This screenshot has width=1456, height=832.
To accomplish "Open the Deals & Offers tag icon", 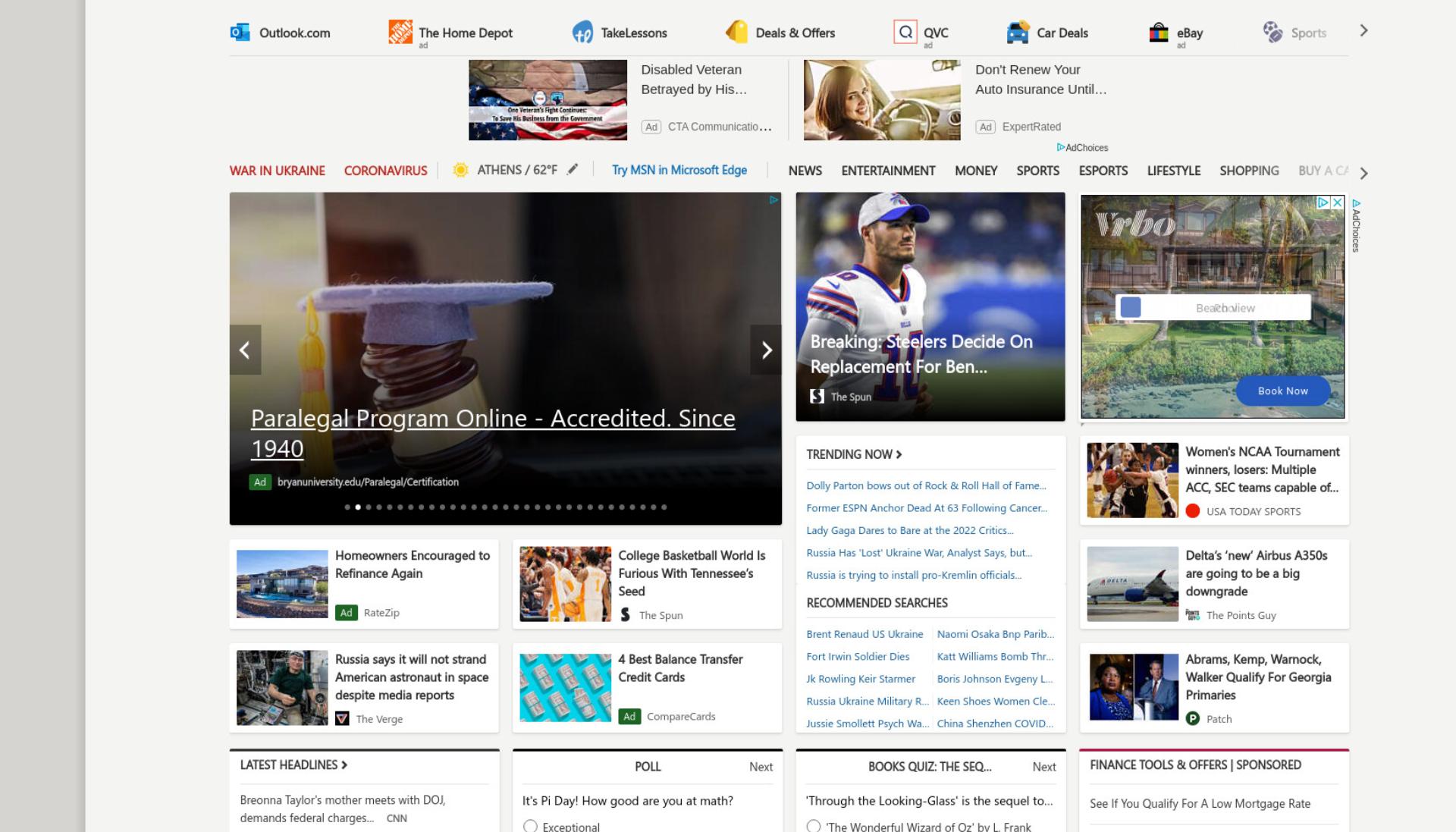I will click(736, 32).
